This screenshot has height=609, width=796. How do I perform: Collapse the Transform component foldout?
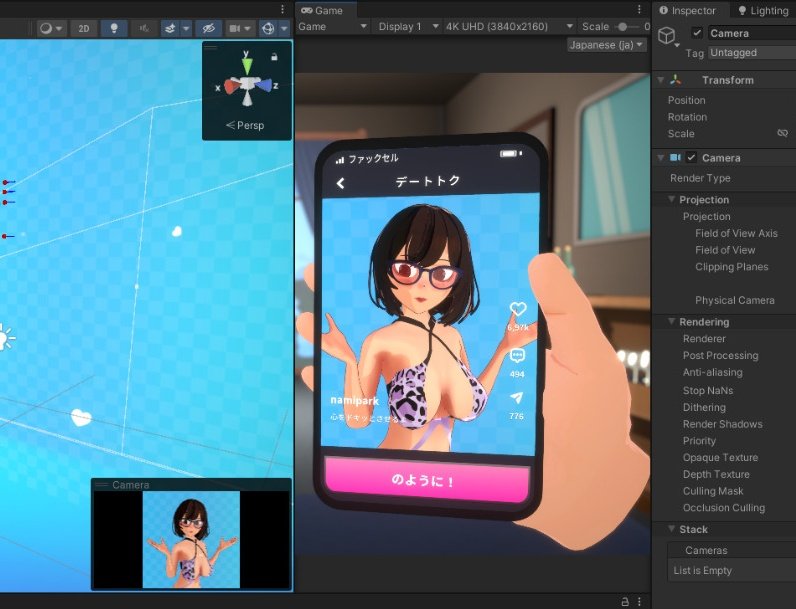coord(661,80)
